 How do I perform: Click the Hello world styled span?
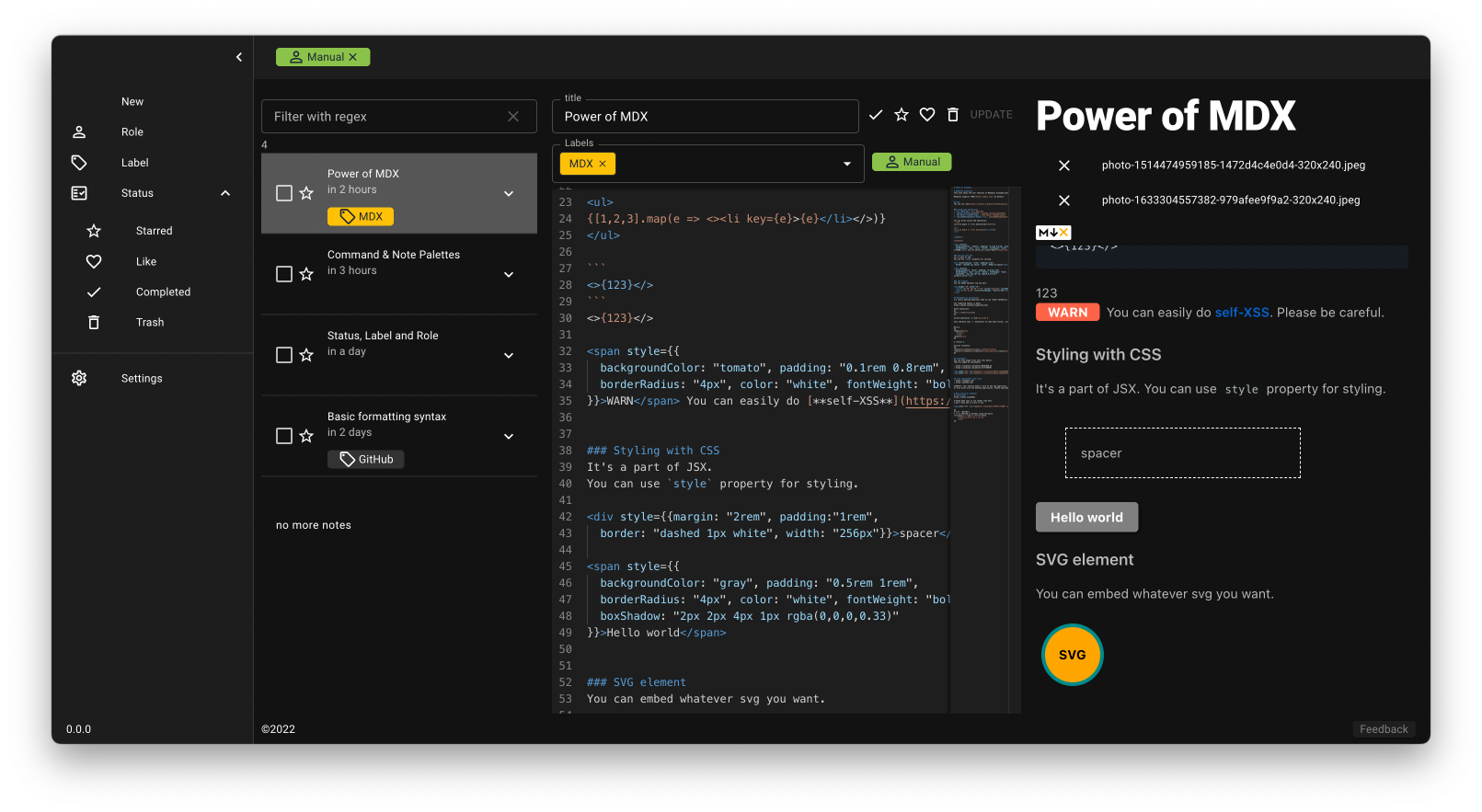click(x=1086, y=517)
